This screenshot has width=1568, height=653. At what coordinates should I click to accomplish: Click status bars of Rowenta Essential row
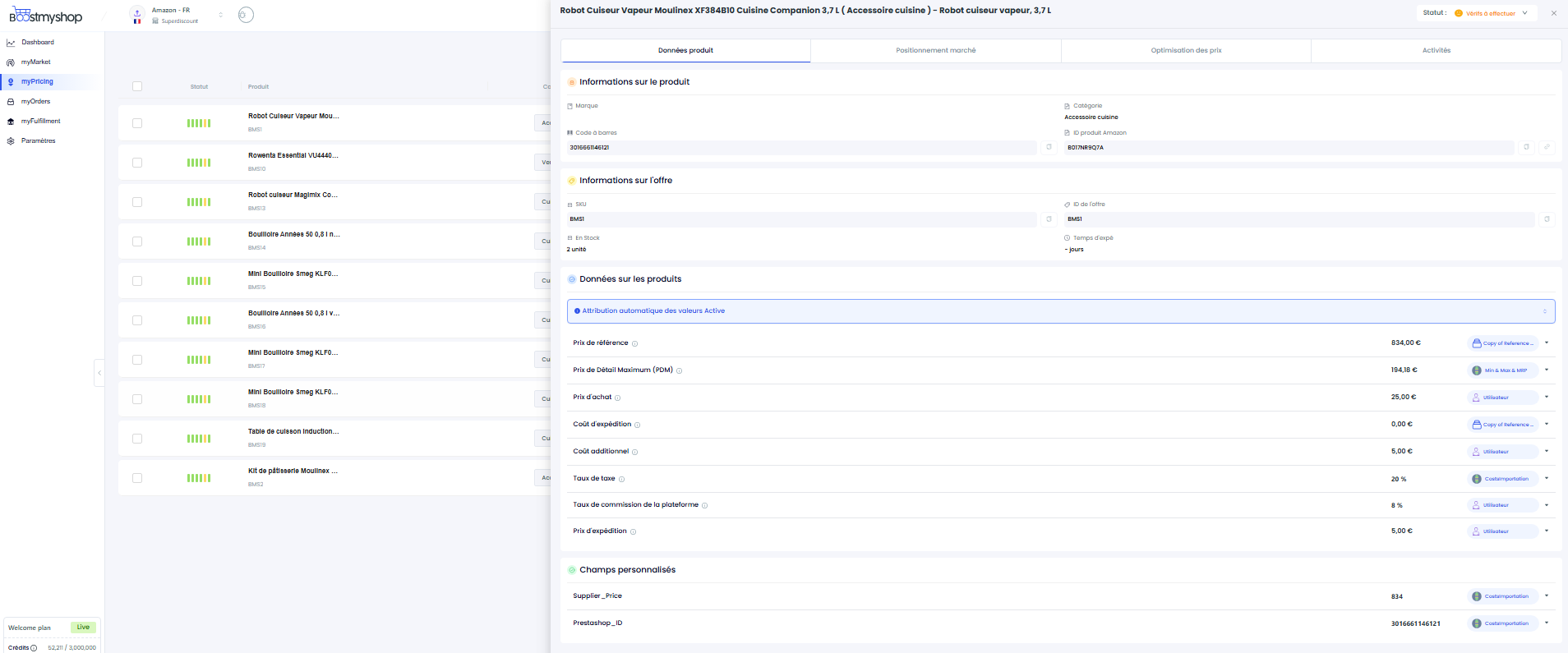(199, 163)
